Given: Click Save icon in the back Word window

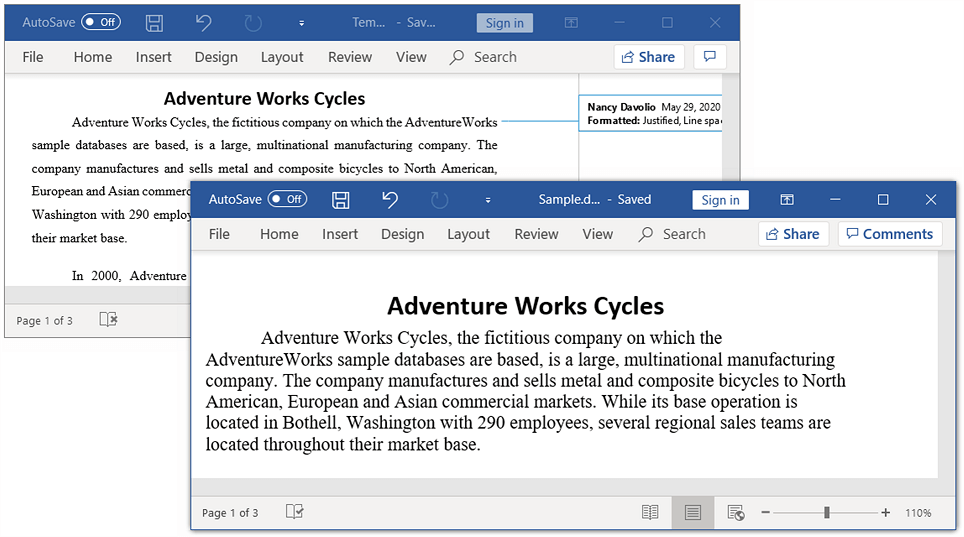Looking at the screenshot, I should (154, 23).
